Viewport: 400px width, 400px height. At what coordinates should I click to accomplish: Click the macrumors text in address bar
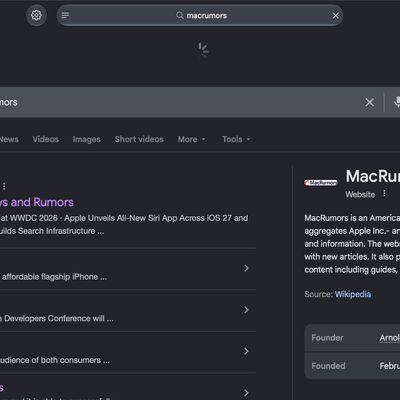tap(207, 16)
